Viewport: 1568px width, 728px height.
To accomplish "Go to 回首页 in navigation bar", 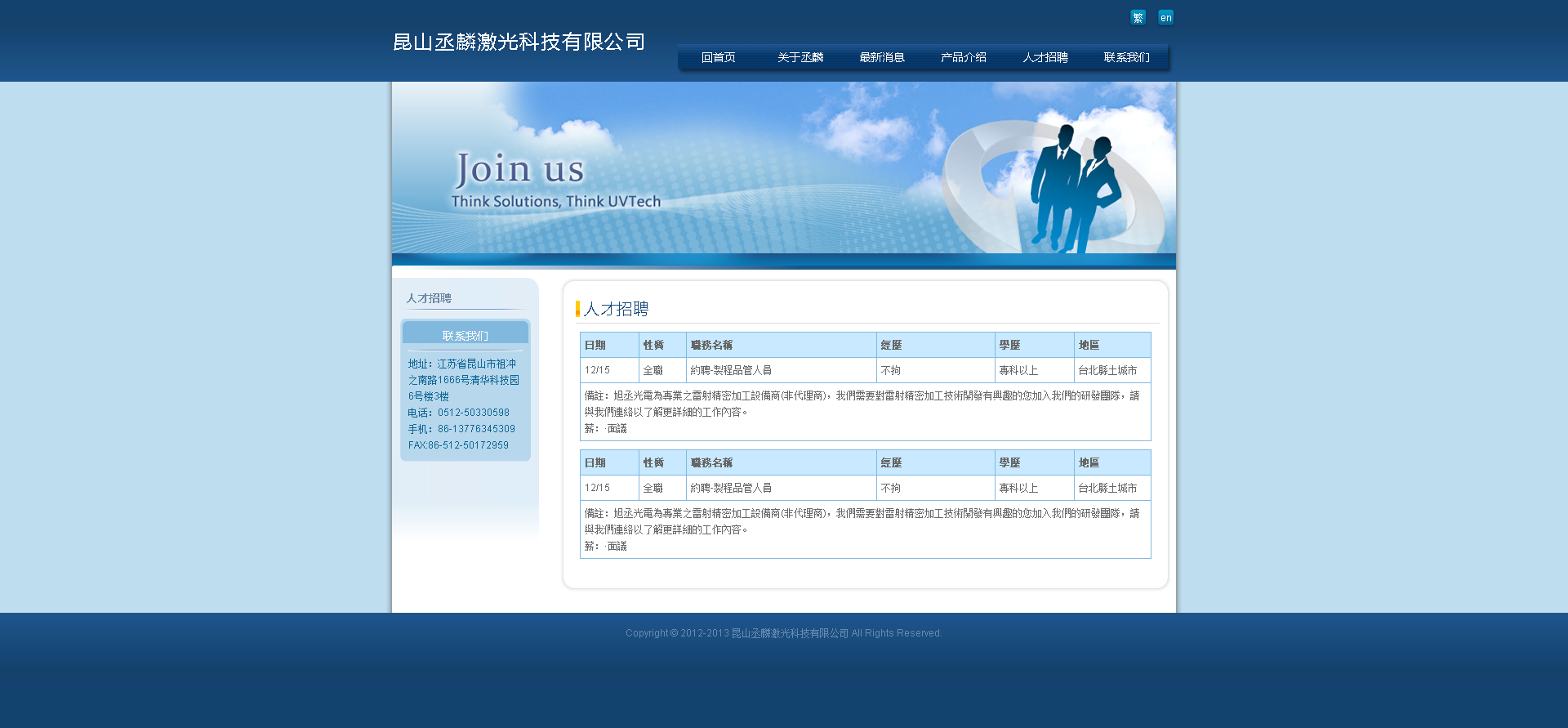I will pos(718,57).
